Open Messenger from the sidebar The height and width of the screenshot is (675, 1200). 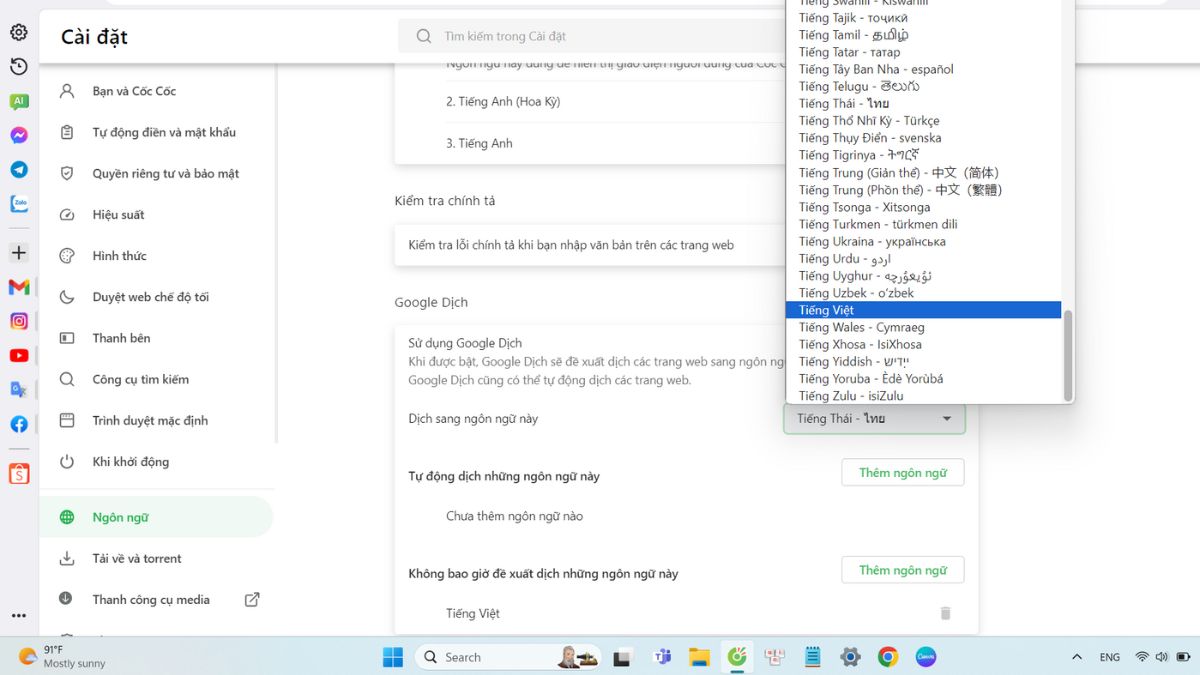(18, 135)
